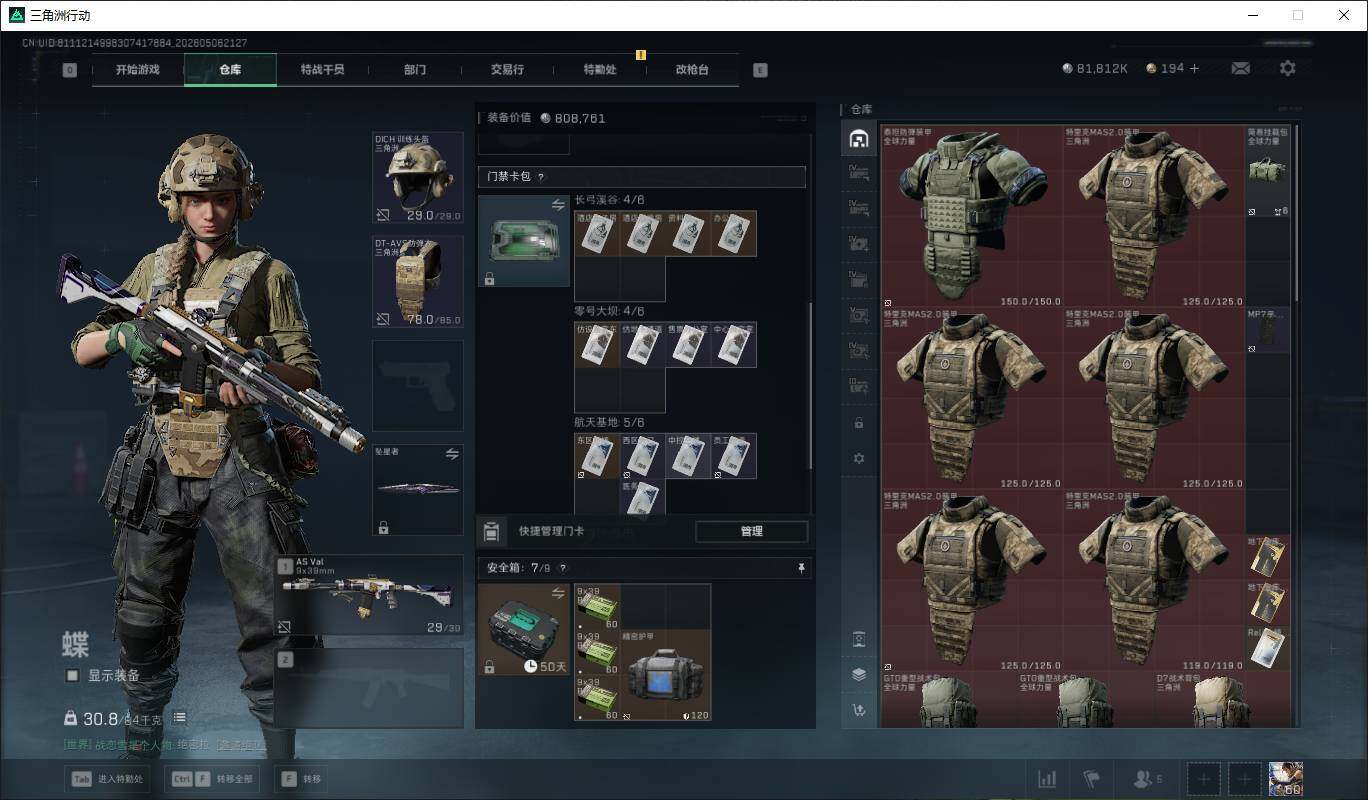Viewport: 1368px width, 800px height.
Task: Open the settings gear in top bar
Action: tap(1288, 68)
